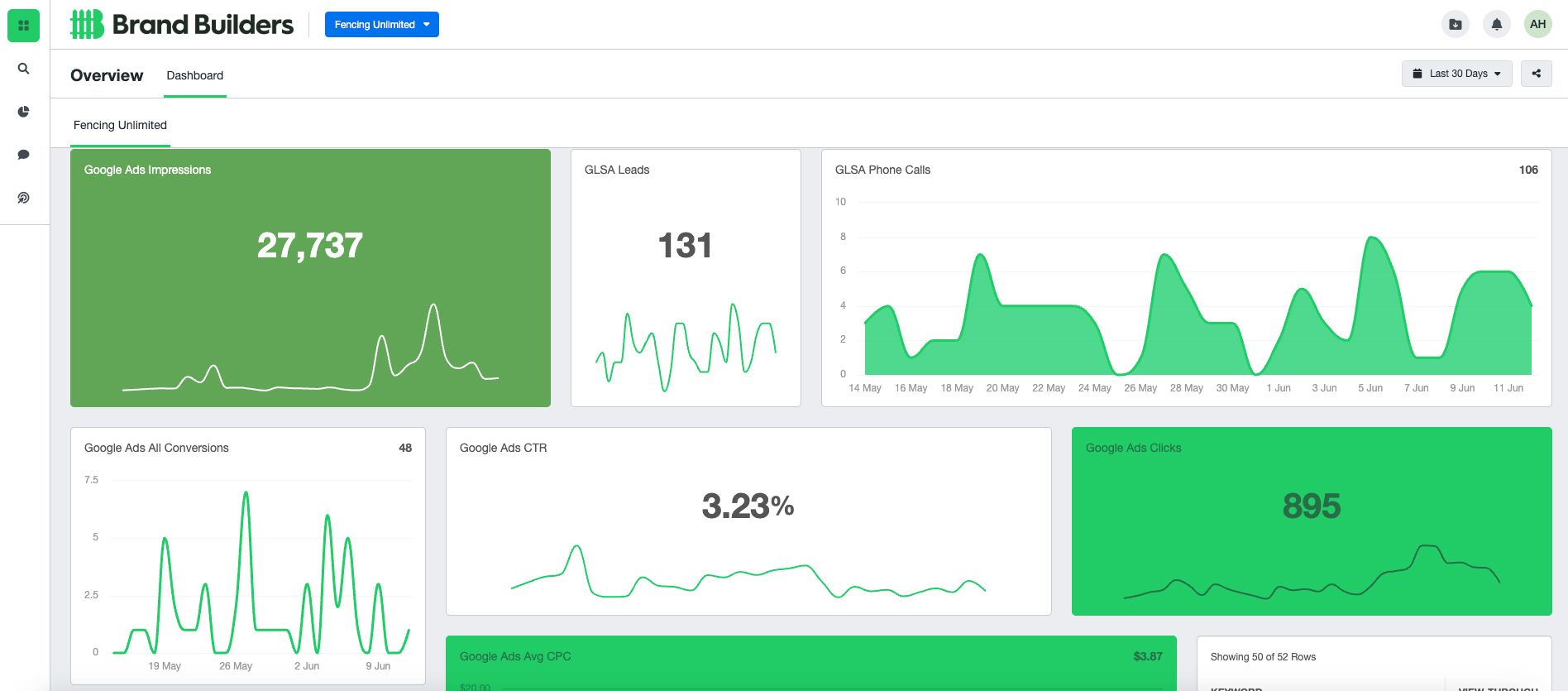Click 14 May axis label on phone calls chart

point(865,388)
